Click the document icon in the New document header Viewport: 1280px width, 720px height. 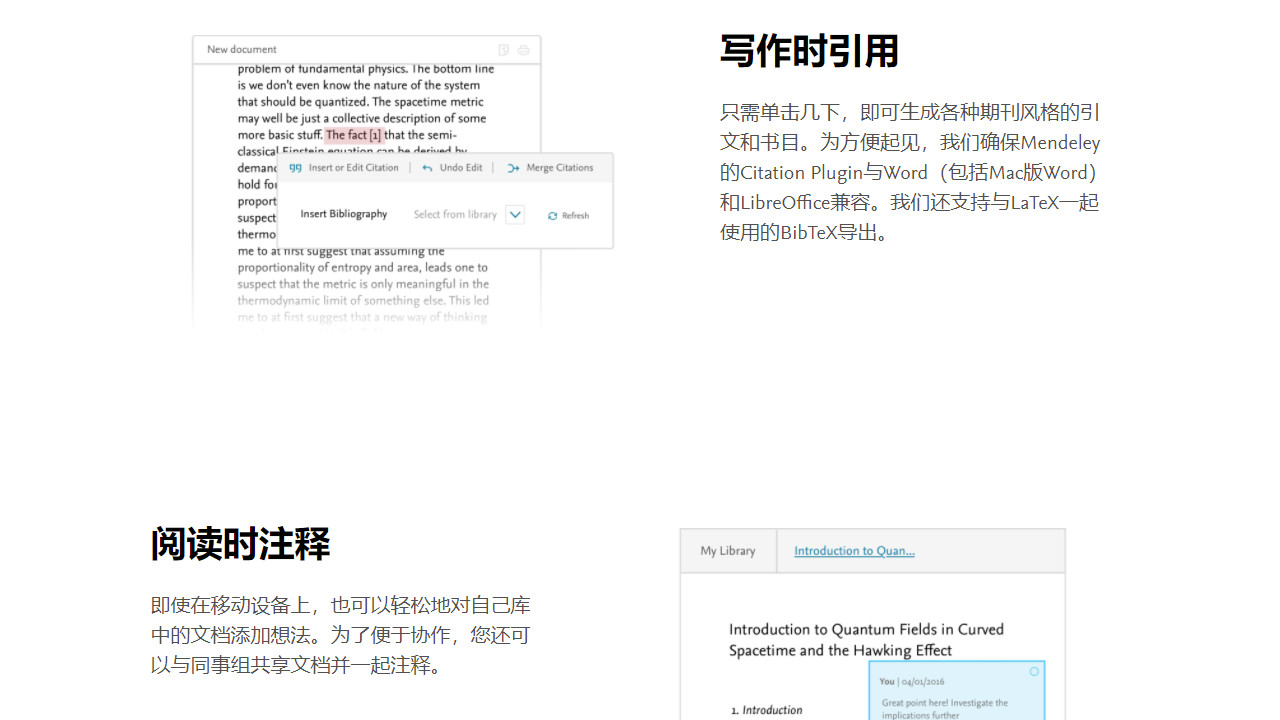503,48
